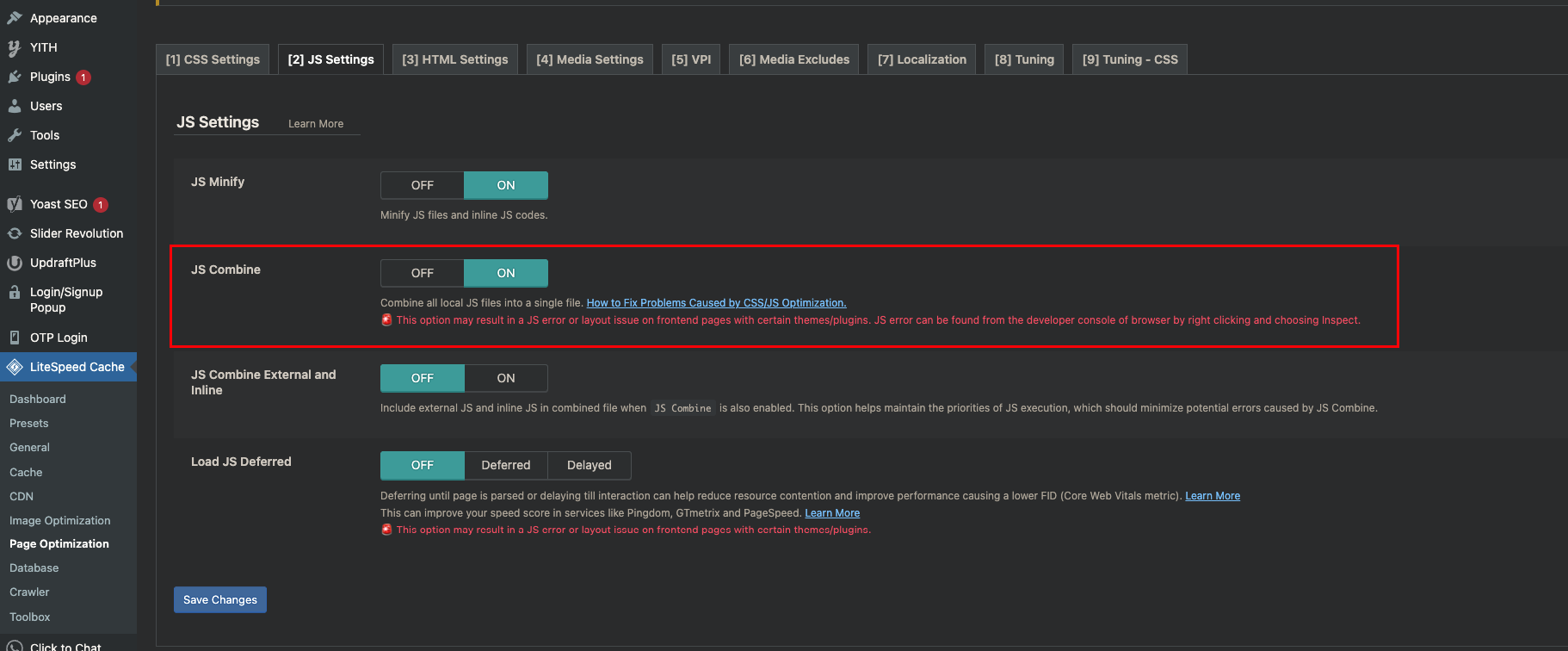1568x651 pixels.
Task: Switch to the [1] CSS Settings tab
Action: 213,59
